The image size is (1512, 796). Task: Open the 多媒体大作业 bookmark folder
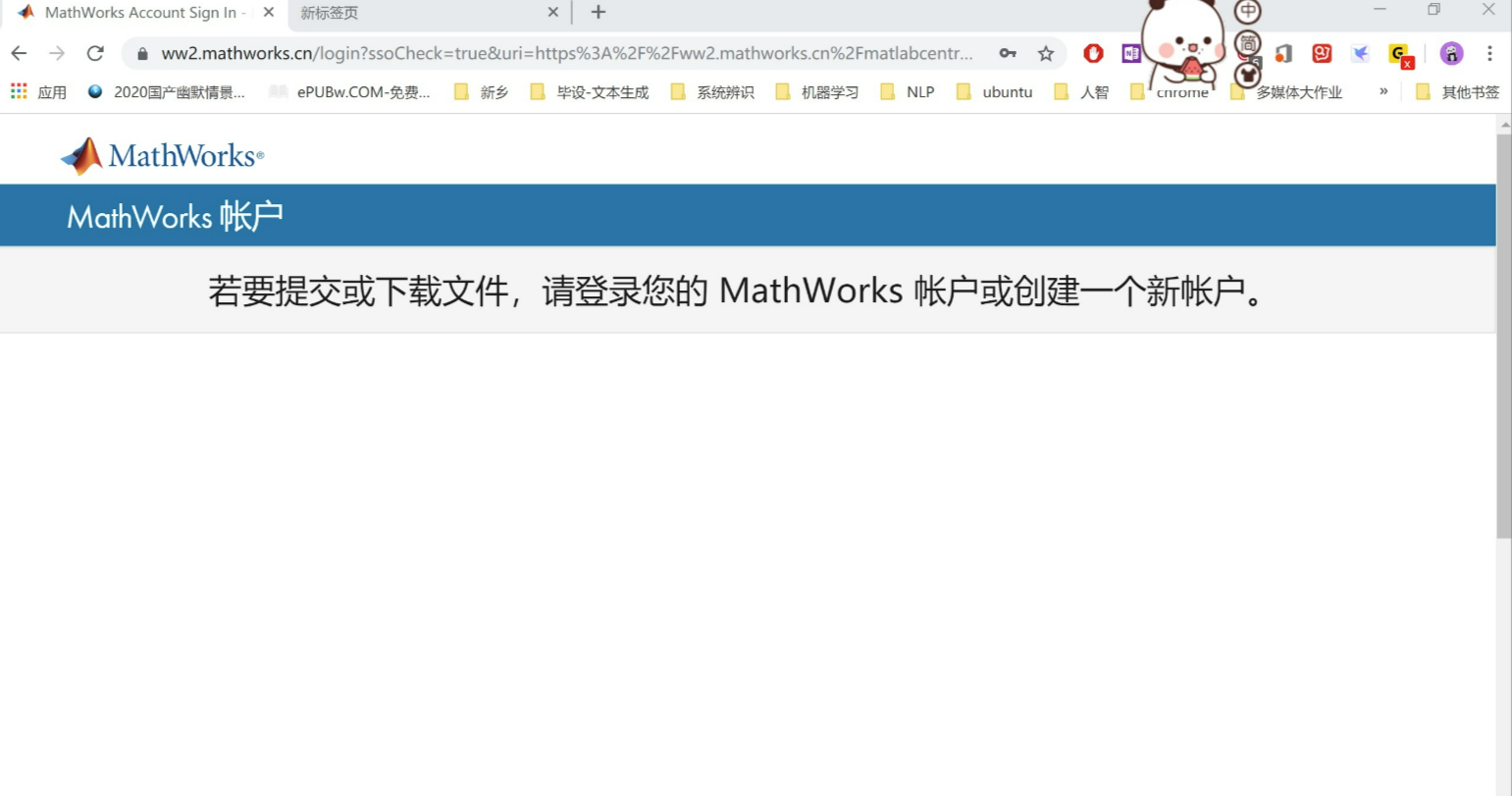point(1286,92)
